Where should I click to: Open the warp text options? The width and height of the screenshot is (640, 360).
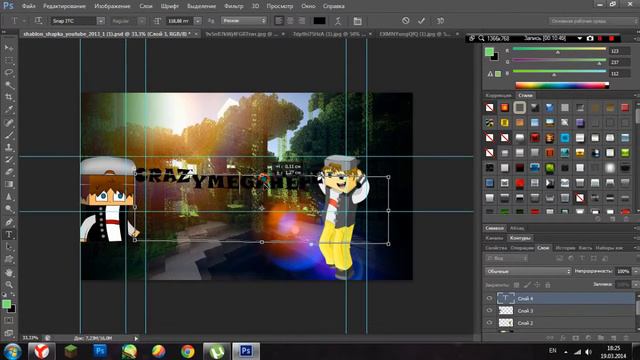pyautogui.click(x=338, y=21)
